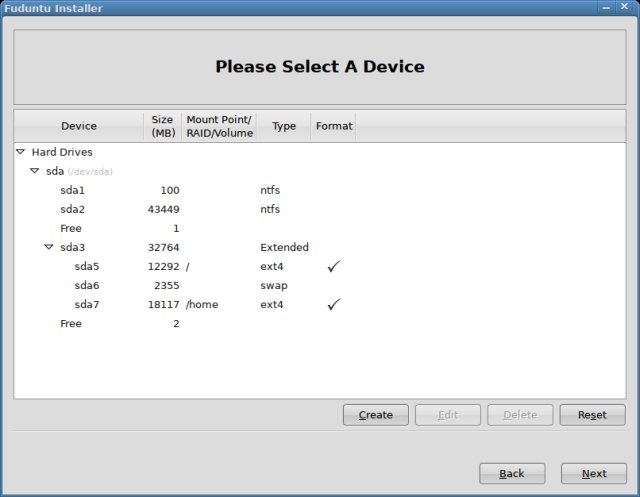Click the 2355 size value

[167, 285]
